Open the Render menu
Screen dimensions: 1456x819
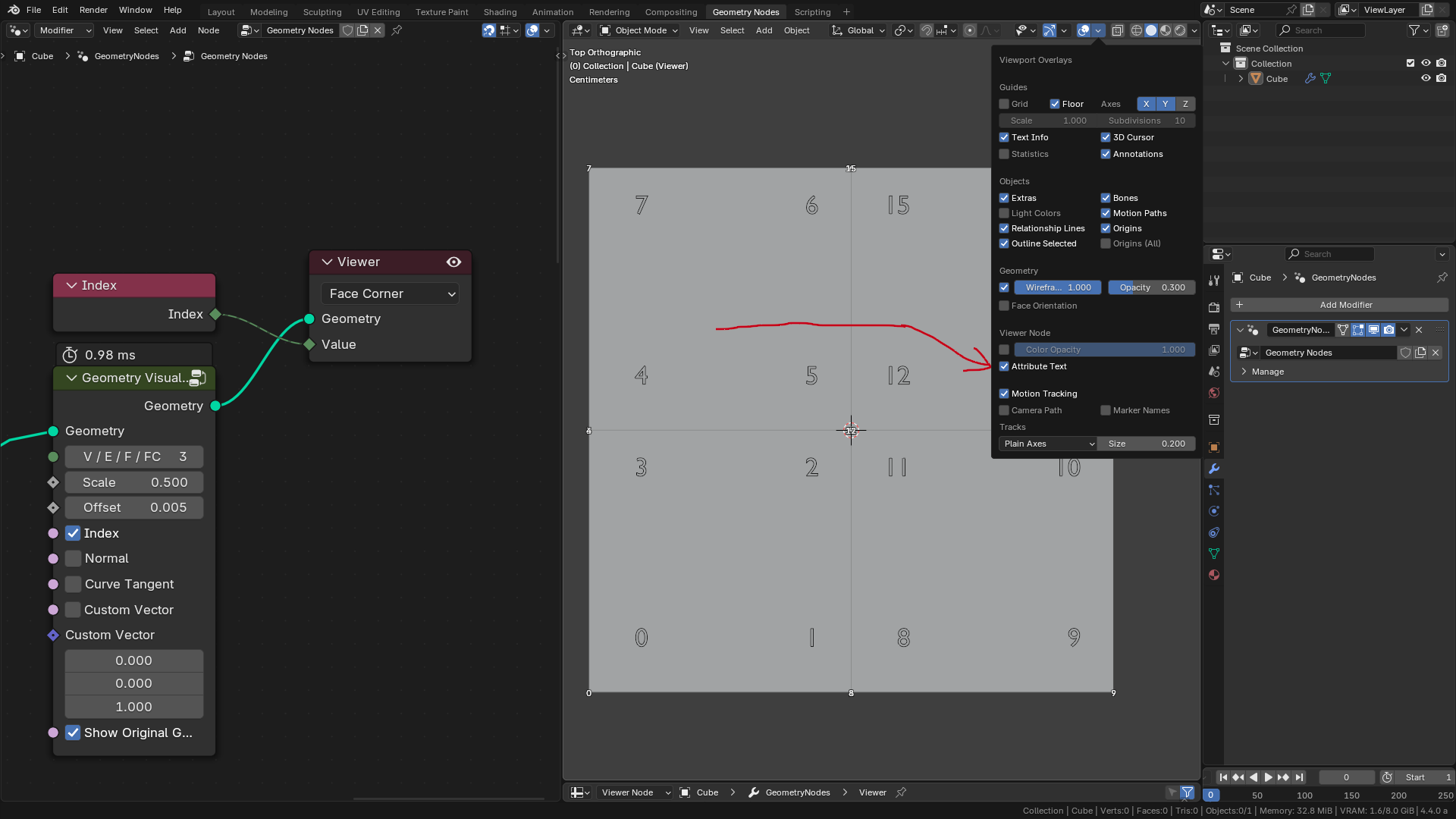(93, 10)
